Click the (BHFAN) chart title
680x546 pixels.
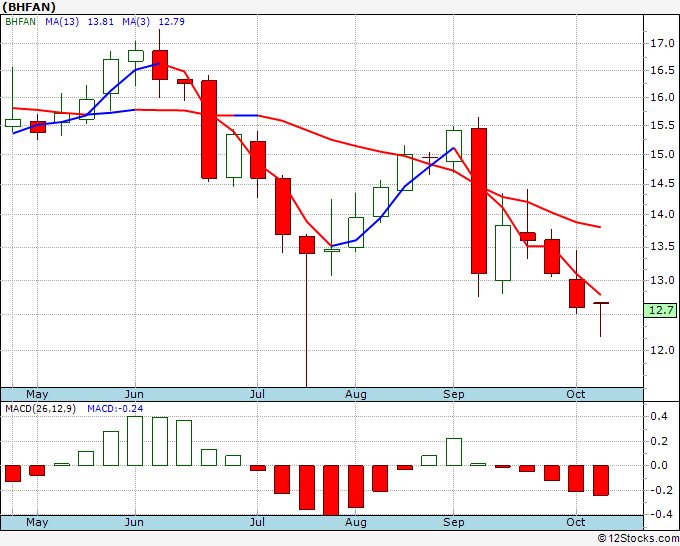pyautogui.click(x=29, y=7)
